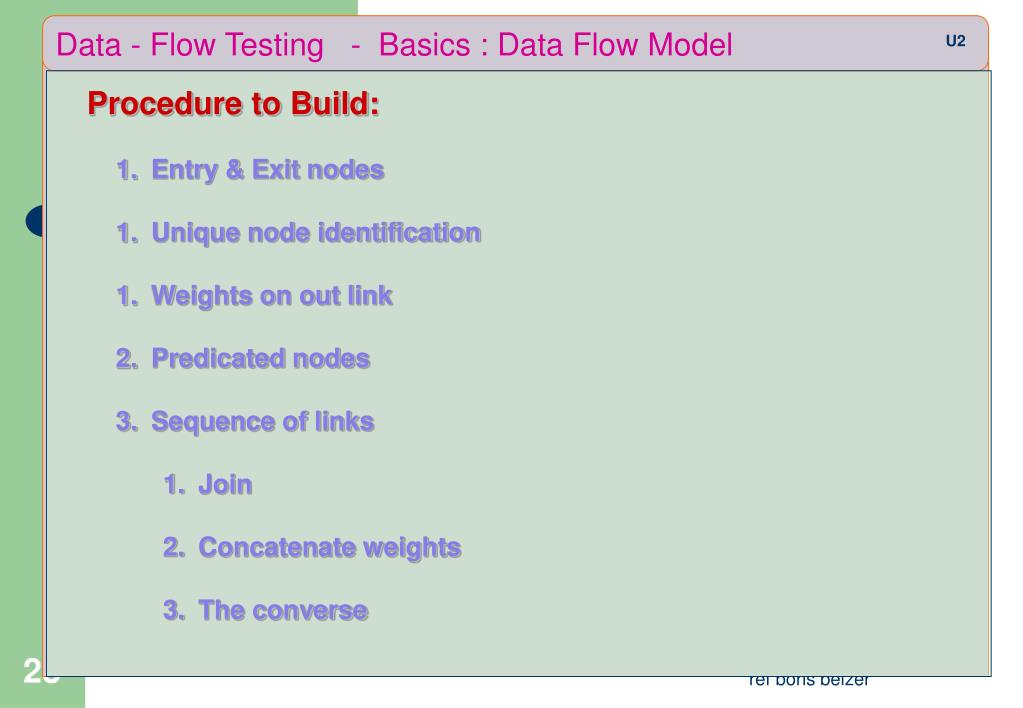Click the number 3 before The converse
Image resolution: width=1023 pixels, height=708 pixels.
point(174,611)
